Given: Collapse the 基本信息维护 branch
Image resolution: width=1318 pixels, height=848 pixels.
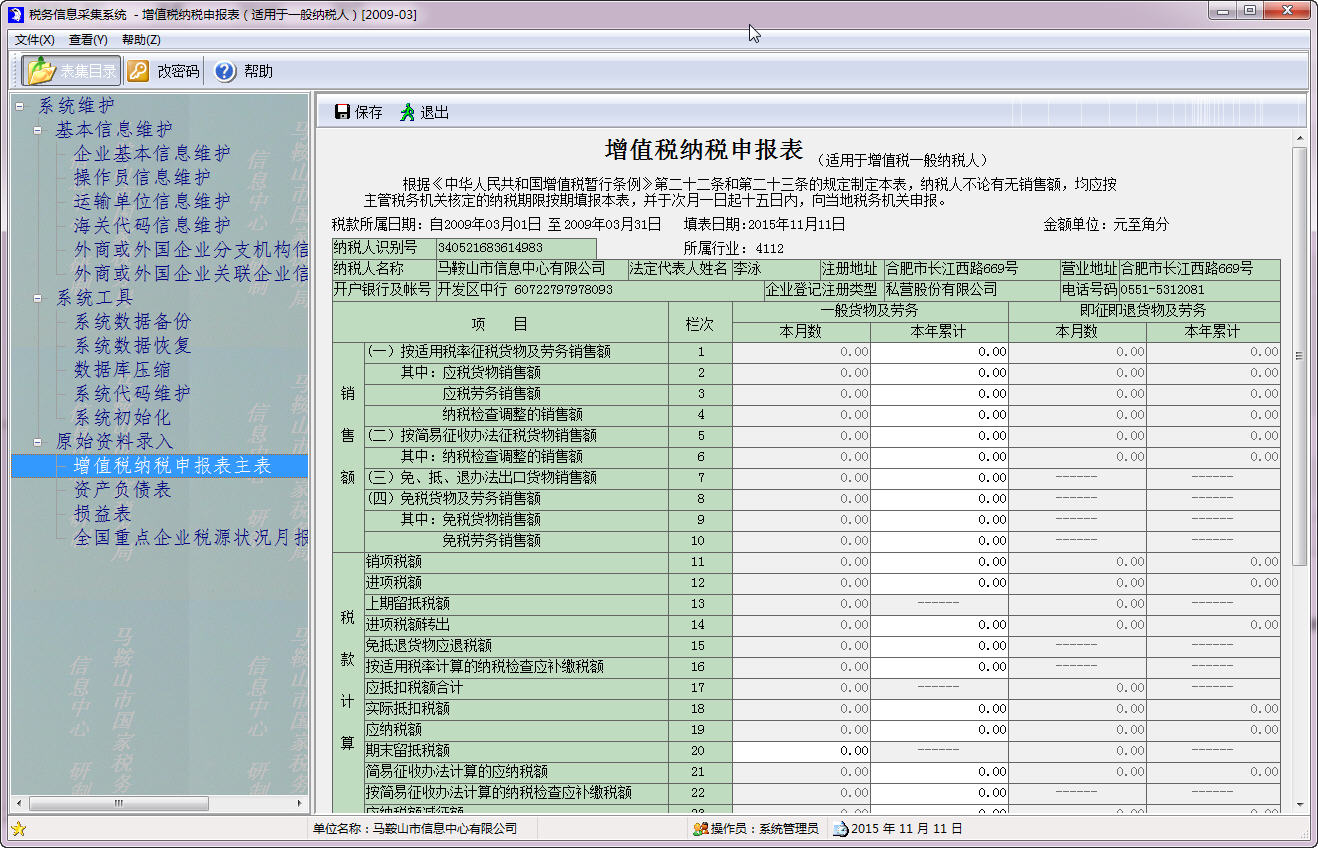Looking at the screenshot, I should (38, 129).
